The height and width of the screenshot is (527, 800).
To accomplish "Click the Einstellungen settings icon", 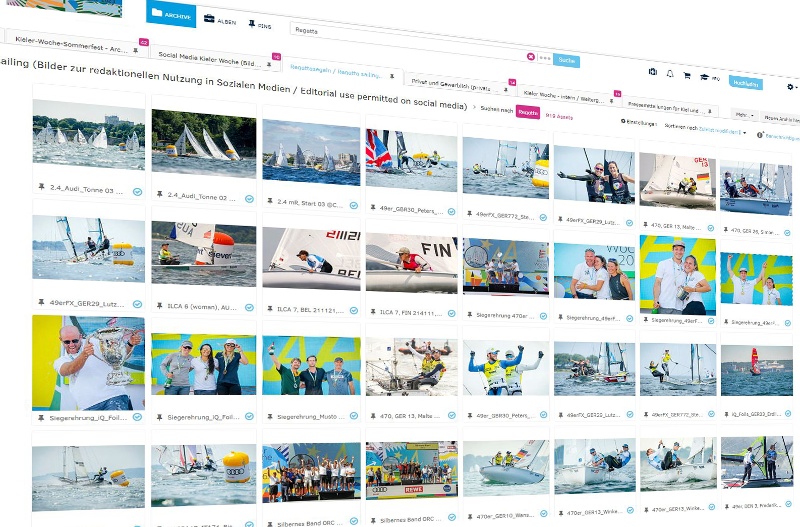I will click(x=623, y=121).
